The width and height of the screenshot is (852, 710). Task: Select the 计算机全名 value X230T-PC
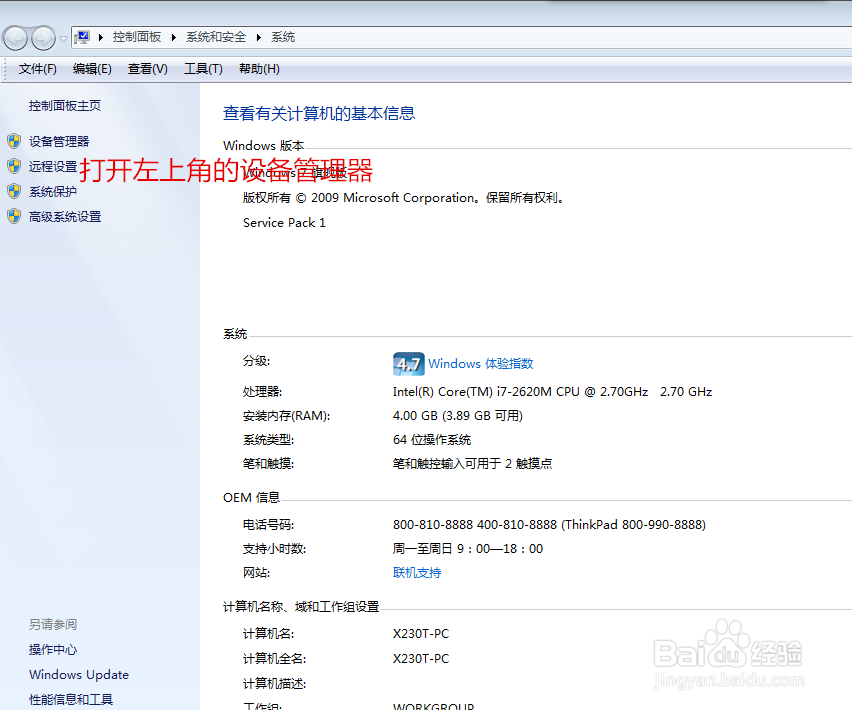[421, 658]
